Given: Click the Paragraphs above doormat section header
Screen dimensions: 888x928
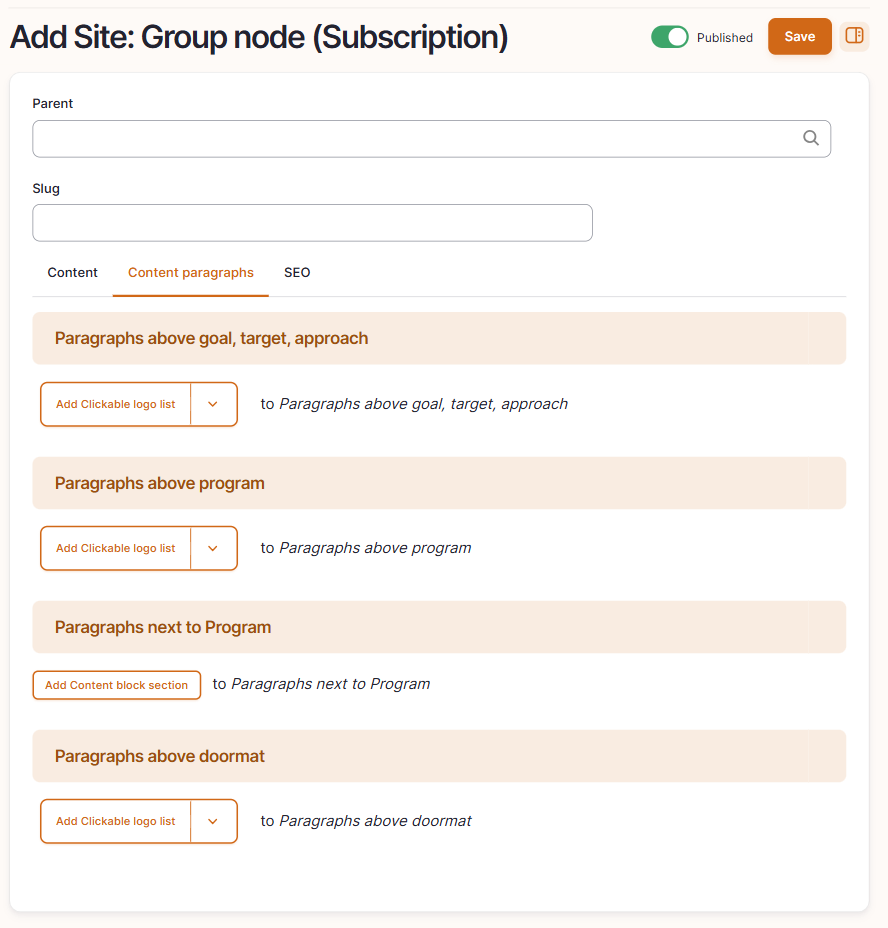Looking at the screenshot, I should [439, 756].
